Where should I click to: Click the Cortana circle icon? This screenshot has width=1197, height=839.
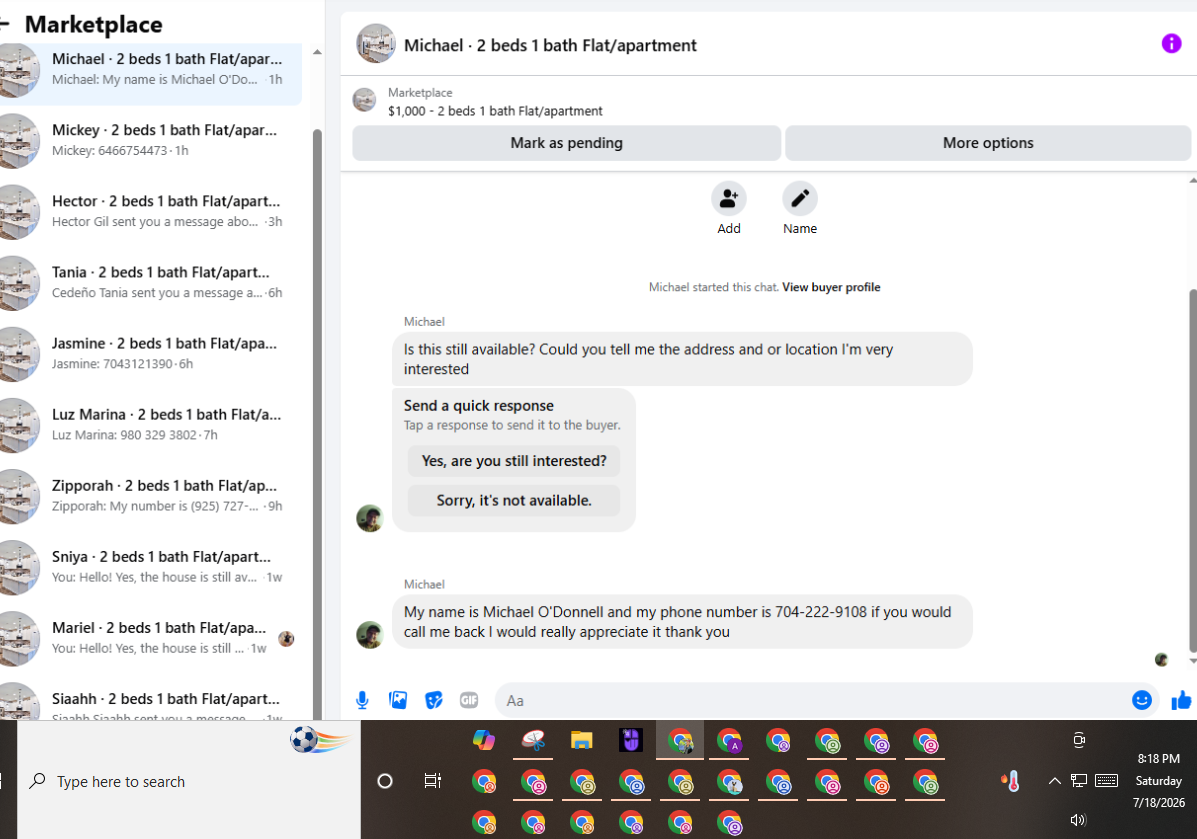(385, 781)
